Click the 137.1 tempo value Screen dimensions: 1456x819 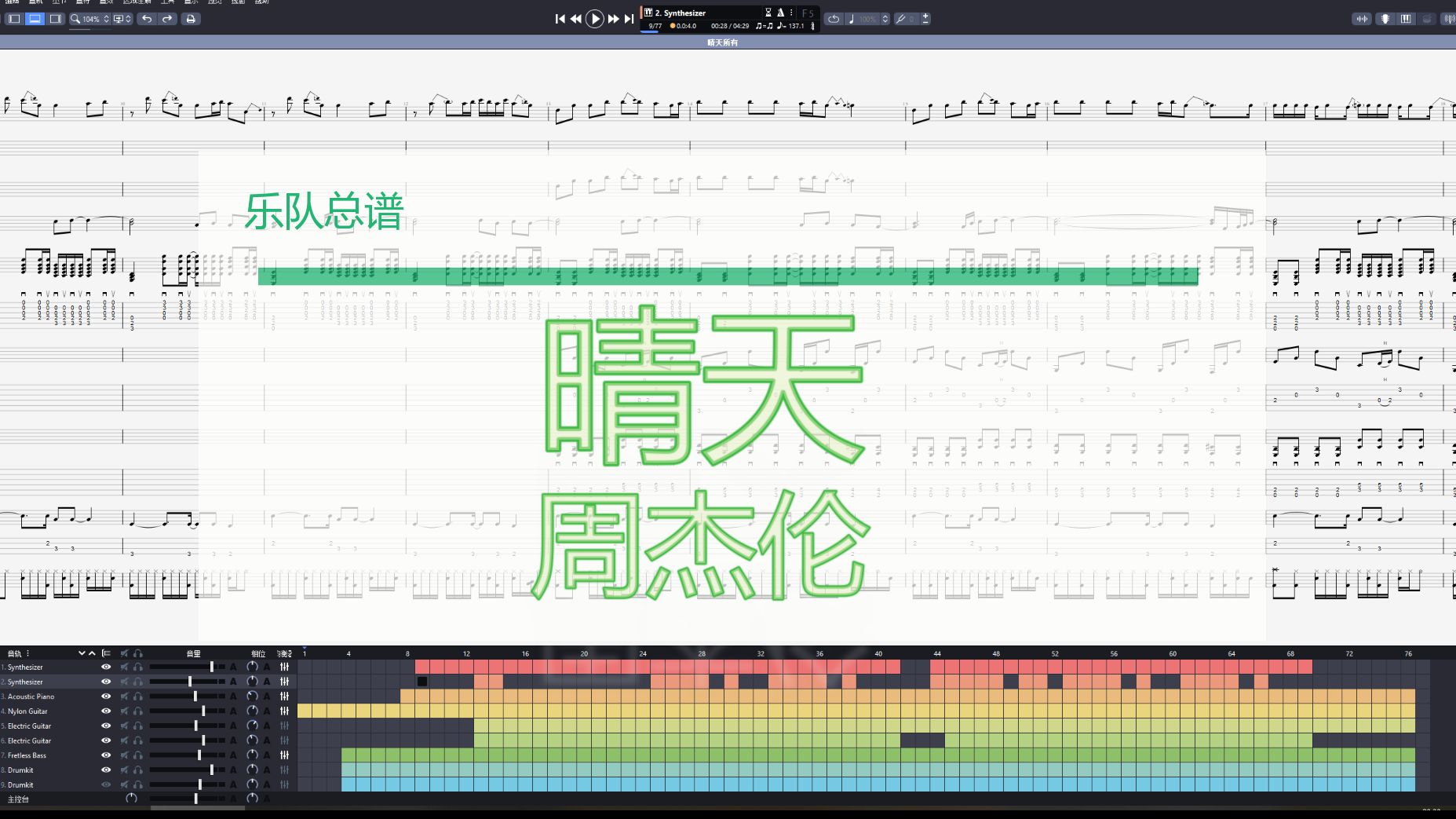[x=796, y=26]
